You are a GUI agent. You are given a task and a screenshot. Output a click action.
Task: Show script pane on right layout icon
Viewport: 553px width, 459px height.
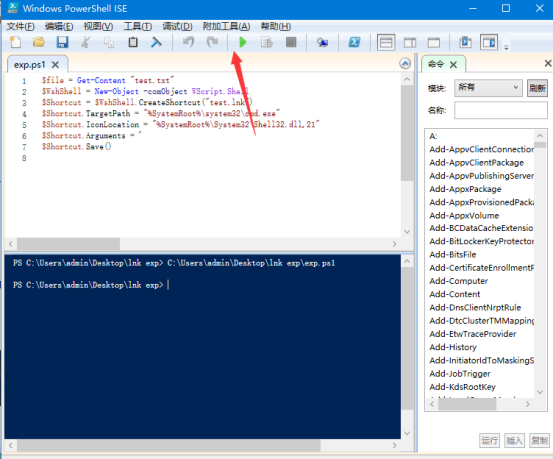410,43
